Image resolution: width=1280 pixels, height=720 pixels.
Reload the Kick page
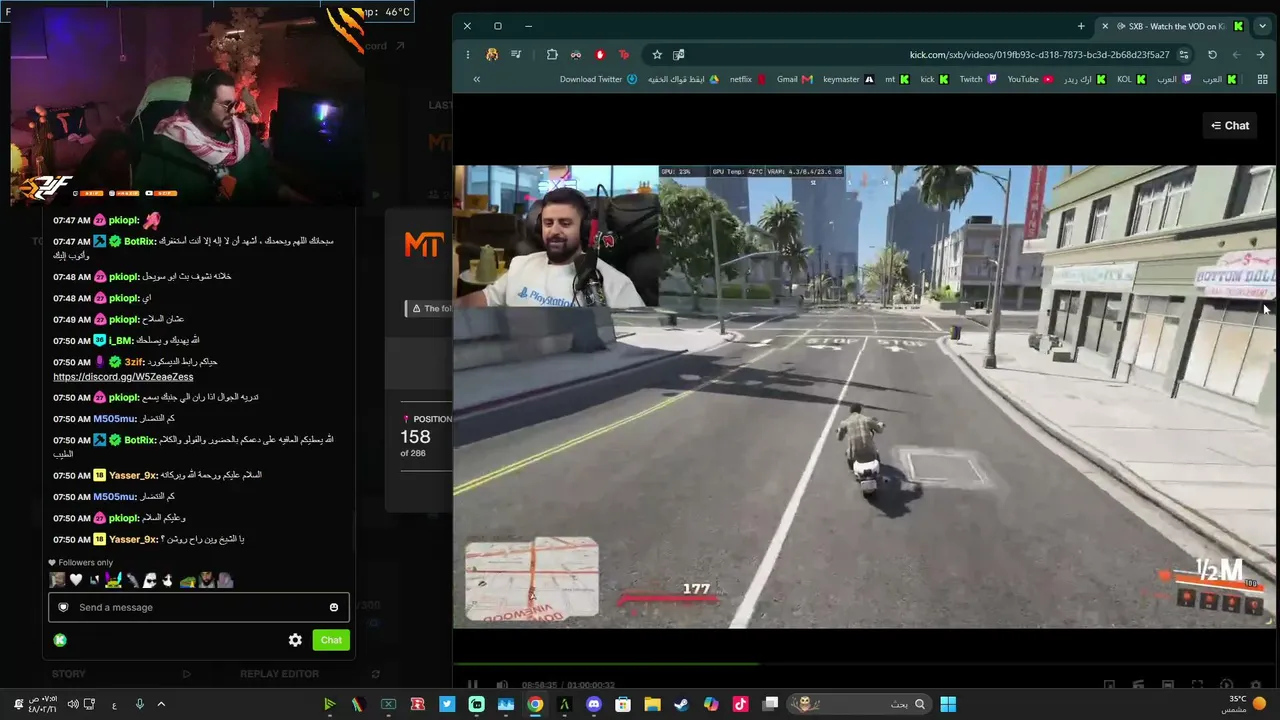[x=1212, y=55]
